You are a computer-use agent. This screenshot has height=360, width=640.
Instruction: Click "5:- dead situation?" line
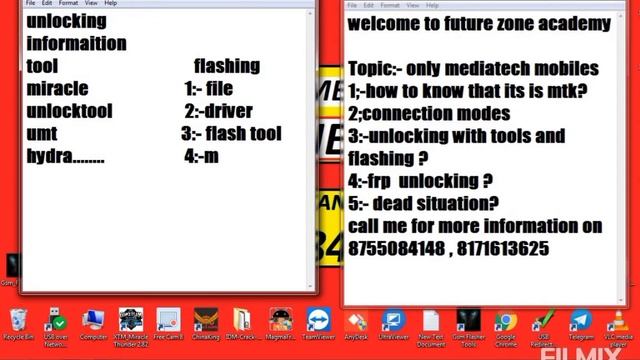click(x=423, y=203)
